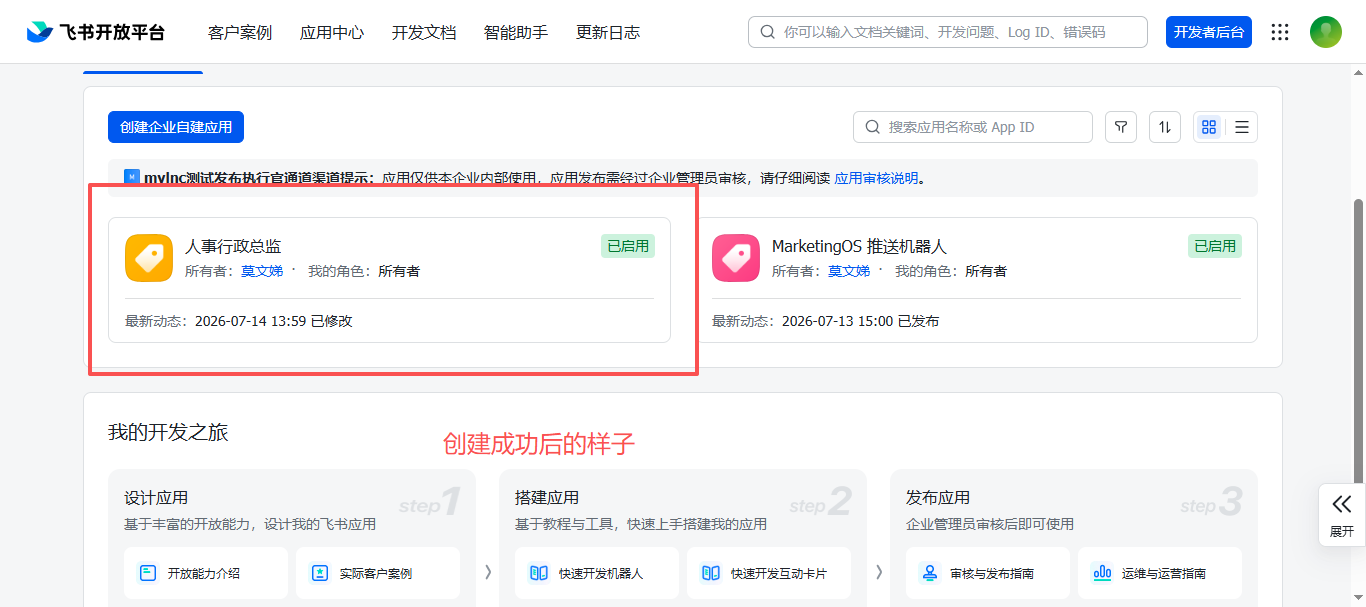Click the 我的开发之旅 heading

point(168,432)
